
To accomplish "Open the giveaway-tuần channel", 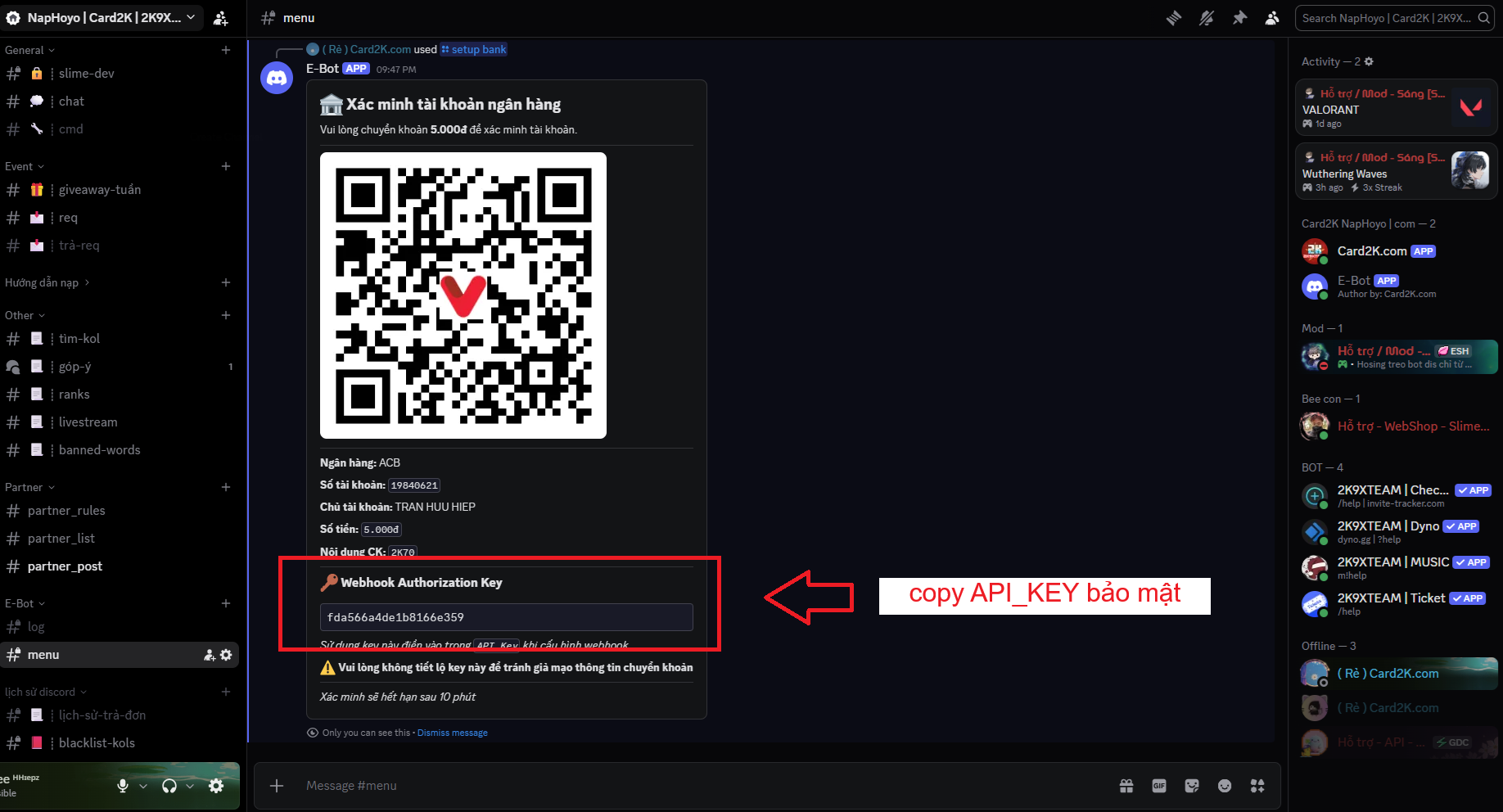I will [99, 190].
